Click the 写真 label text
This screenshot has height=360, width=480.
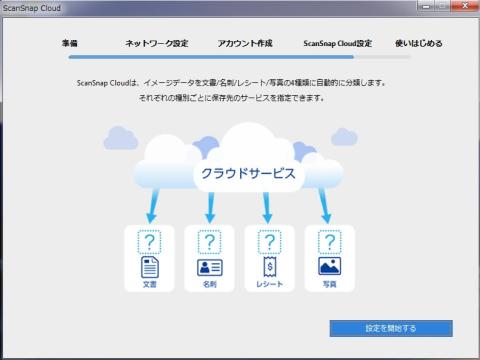pyautogui.click(x=329, y=284)
